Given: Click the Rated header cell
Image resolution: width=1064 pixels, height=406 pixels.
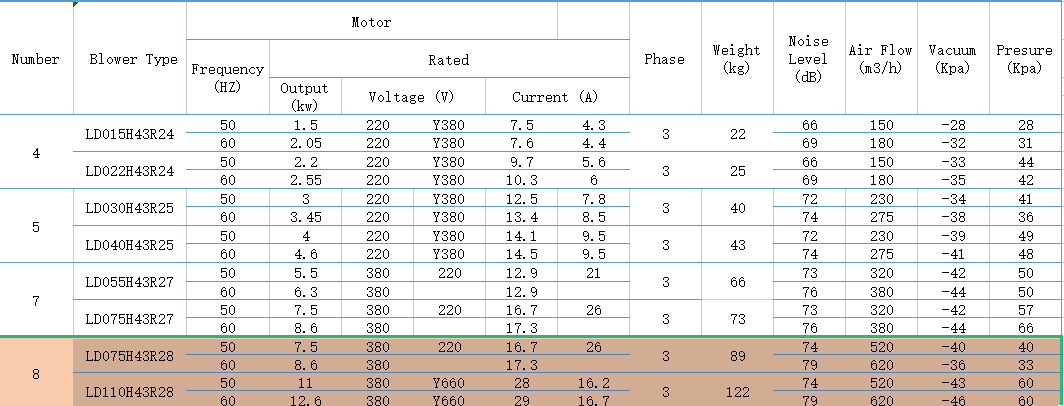Looking at the screenshot, I should pos(449,59).
